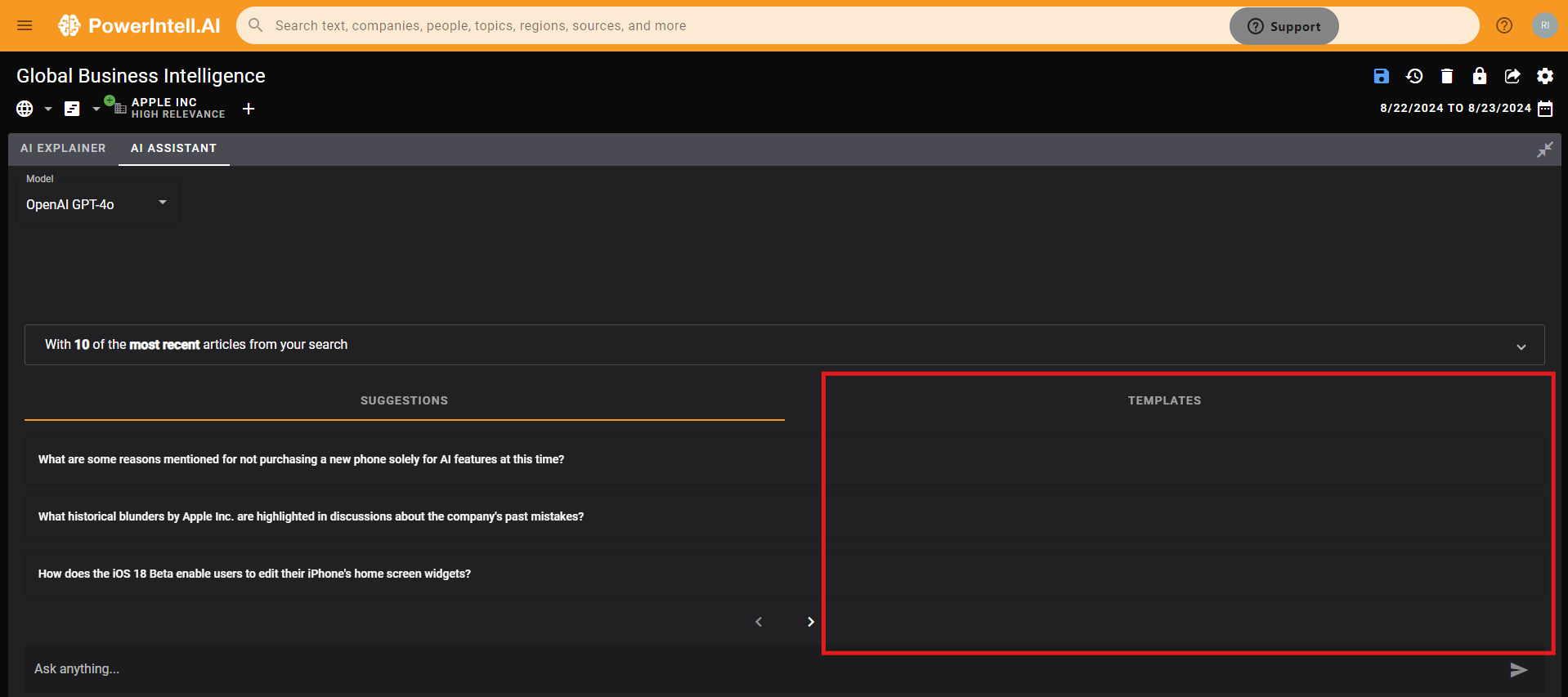Open search history clock icon
Viewport: 1568px width, 697px height.
(1414, 76)
